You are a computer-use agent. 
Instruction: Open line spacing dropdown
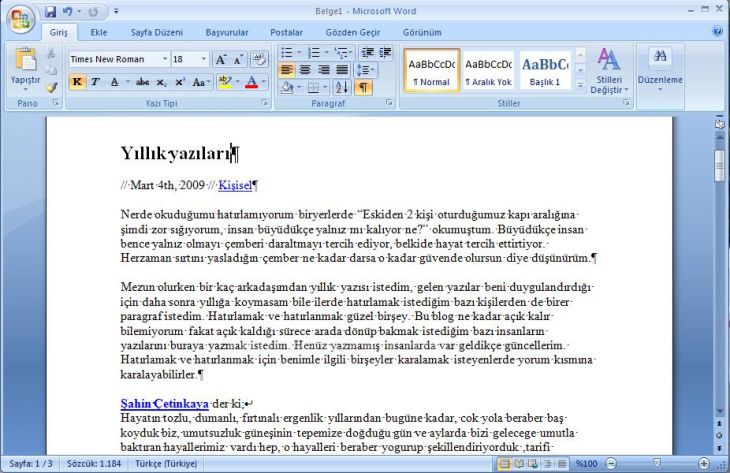365,70
